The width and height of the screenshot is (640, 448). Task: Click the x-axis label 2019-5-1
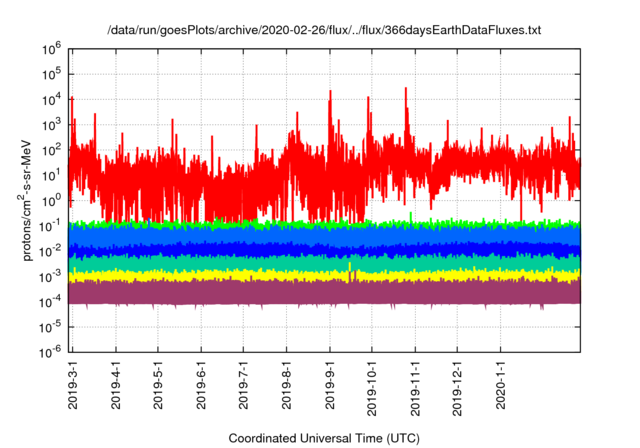pyautogui.click(x=158, y=385)
